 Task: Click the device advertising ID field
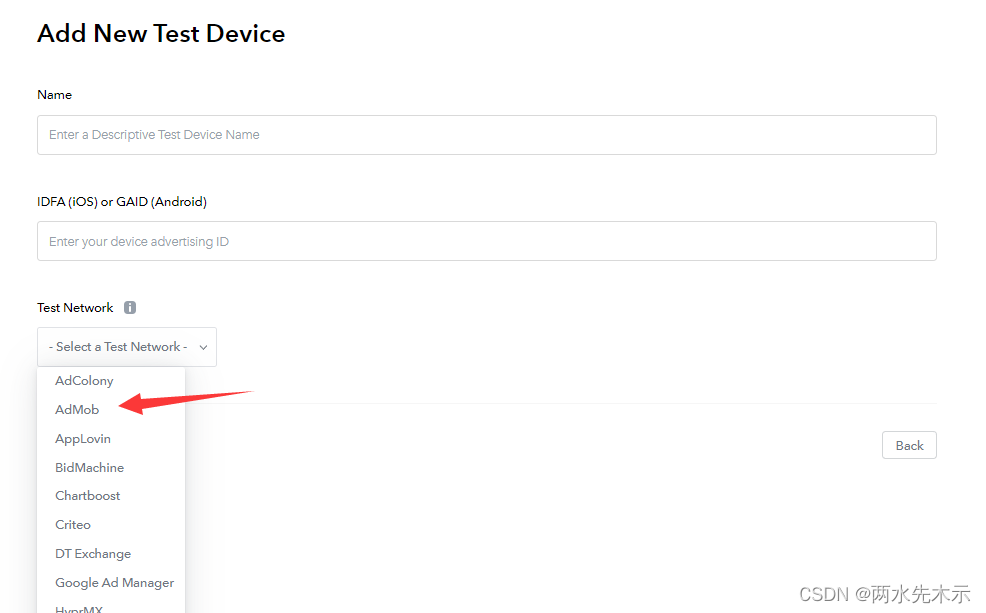coord(487,241)
